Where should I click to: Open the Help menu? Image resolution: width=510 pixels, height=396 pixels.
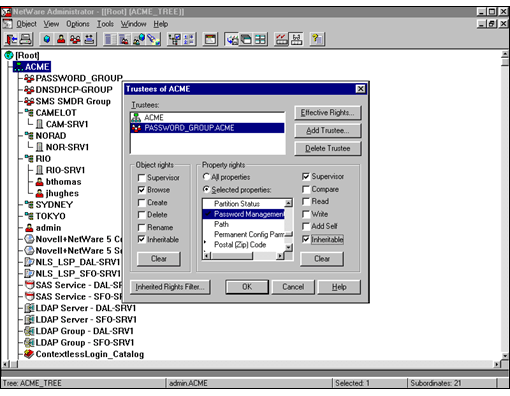[x=160, y=24]
